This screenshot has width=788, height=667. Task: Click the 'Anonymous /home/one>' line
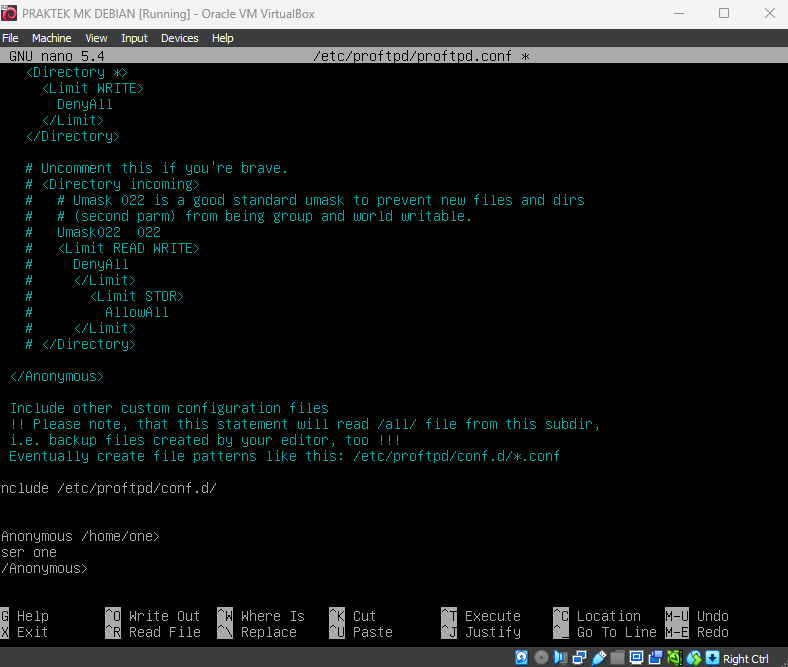(80, 536)
